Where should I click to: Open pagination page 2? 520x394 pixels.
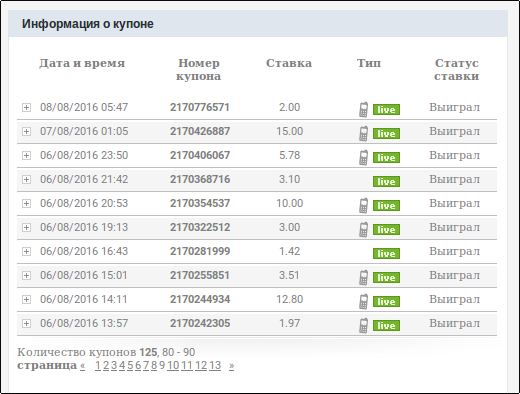(x=106, y=366)
